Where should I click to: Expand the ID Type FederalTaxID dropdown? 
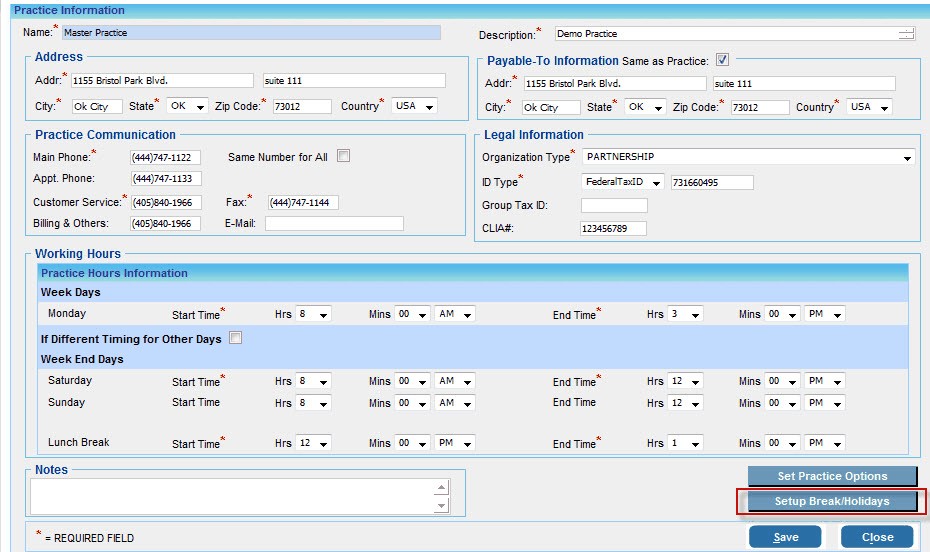tap(623, 182)
